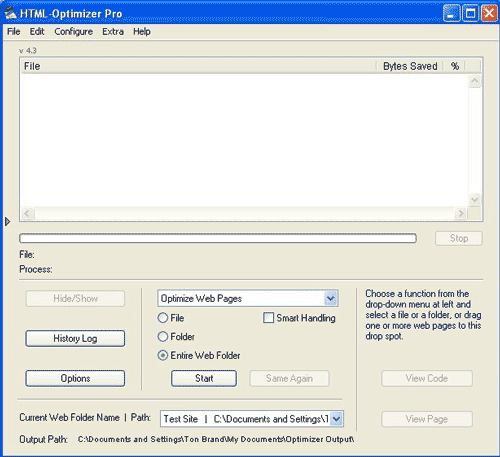Click the file list scroll down arrow
500x457 pixels.
pyautogui.click(x=474, y=200)
